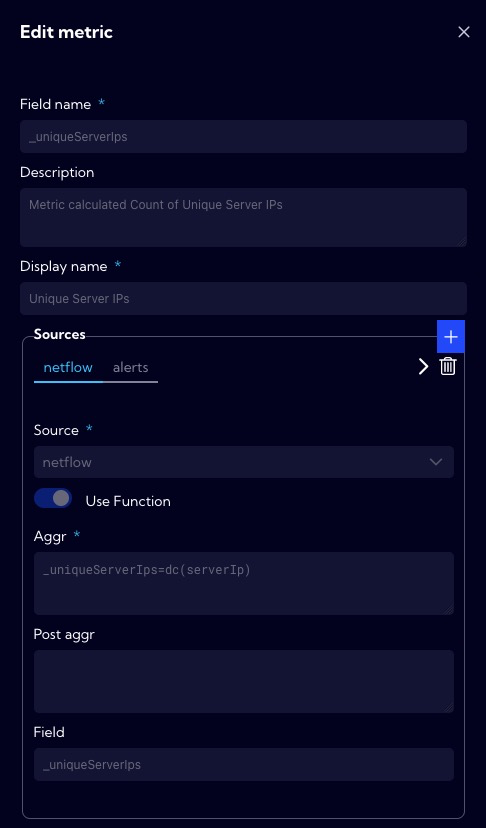The image size is (486, 828).
Task: Close the Edit metric panel
Action: tap(463, 32)
